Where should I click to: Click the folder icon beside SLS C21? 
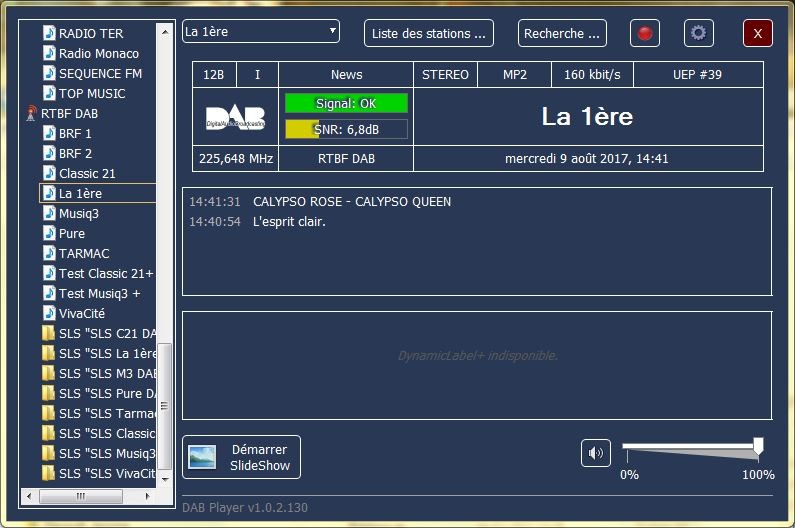click(48, 333)
